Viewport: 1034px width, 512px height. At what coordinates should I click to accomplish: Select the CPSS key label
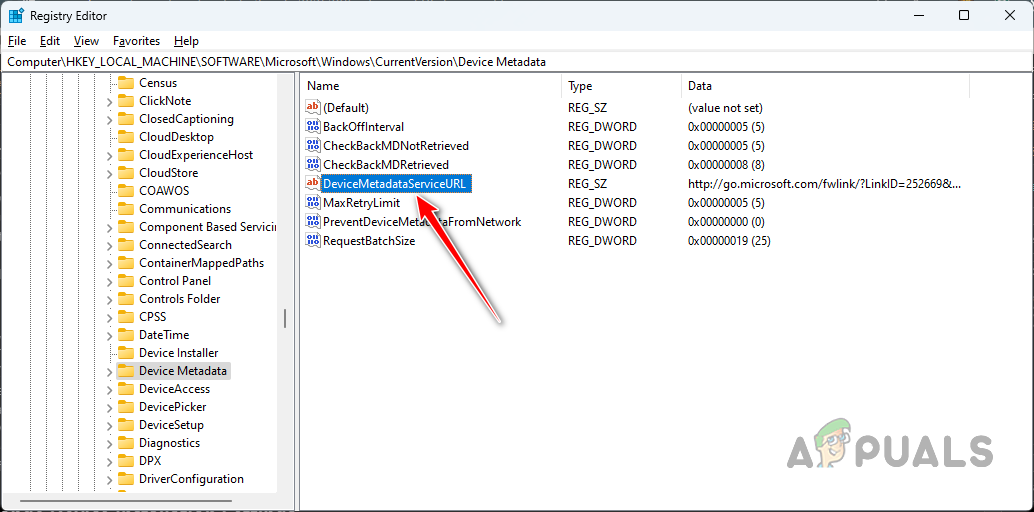click(152, 317)
